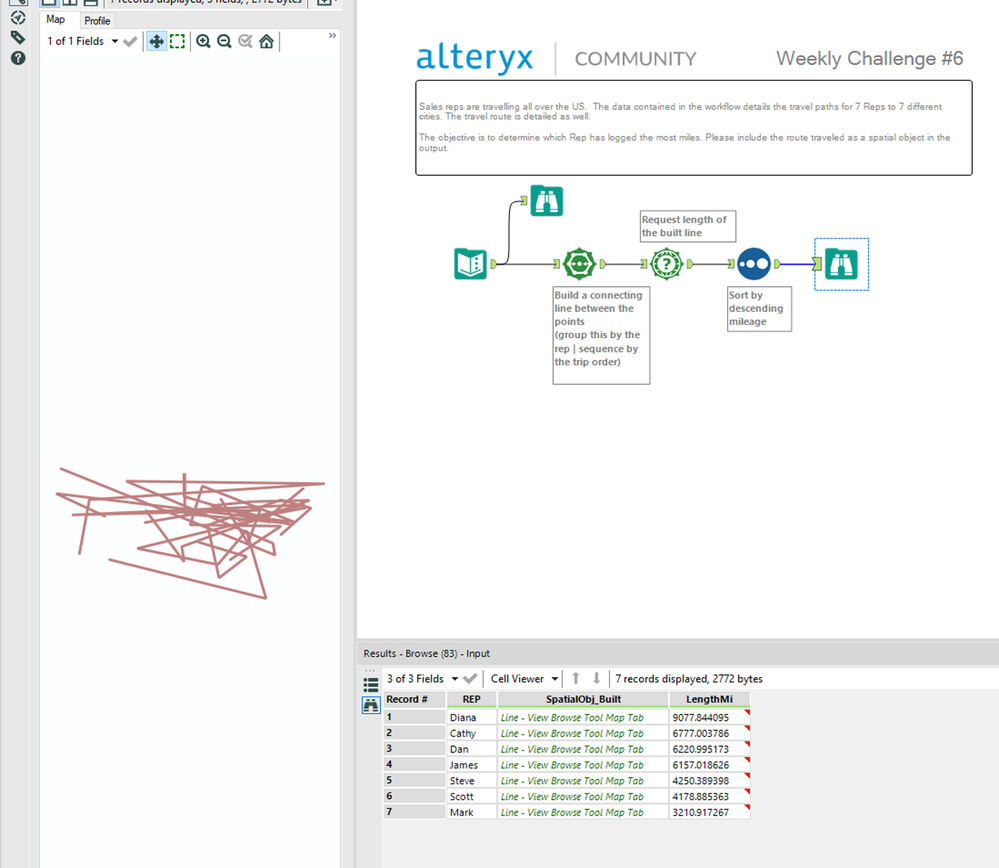Click the REP column header
Image resolution: width=999 pixels, height=868 pixels.
pos(471,699)
